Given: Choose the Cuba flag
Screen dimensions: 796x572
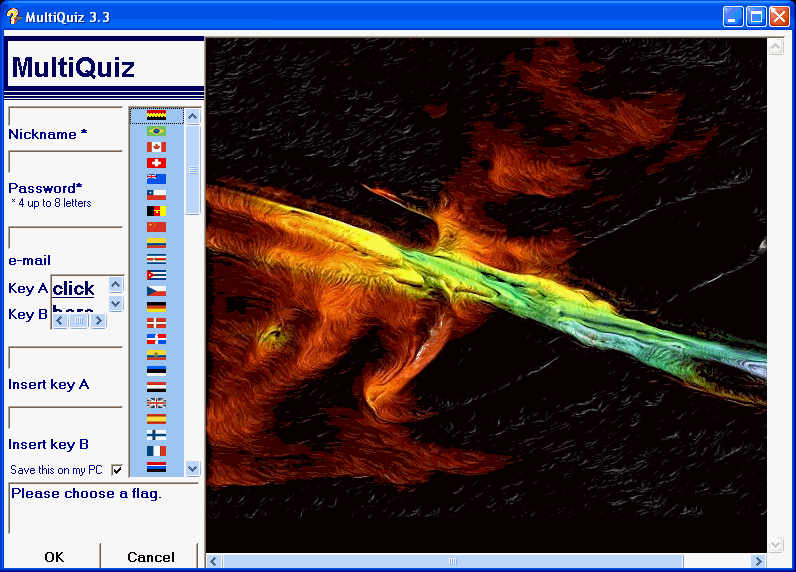Looking at the screenshot, I should coord(156,275).
